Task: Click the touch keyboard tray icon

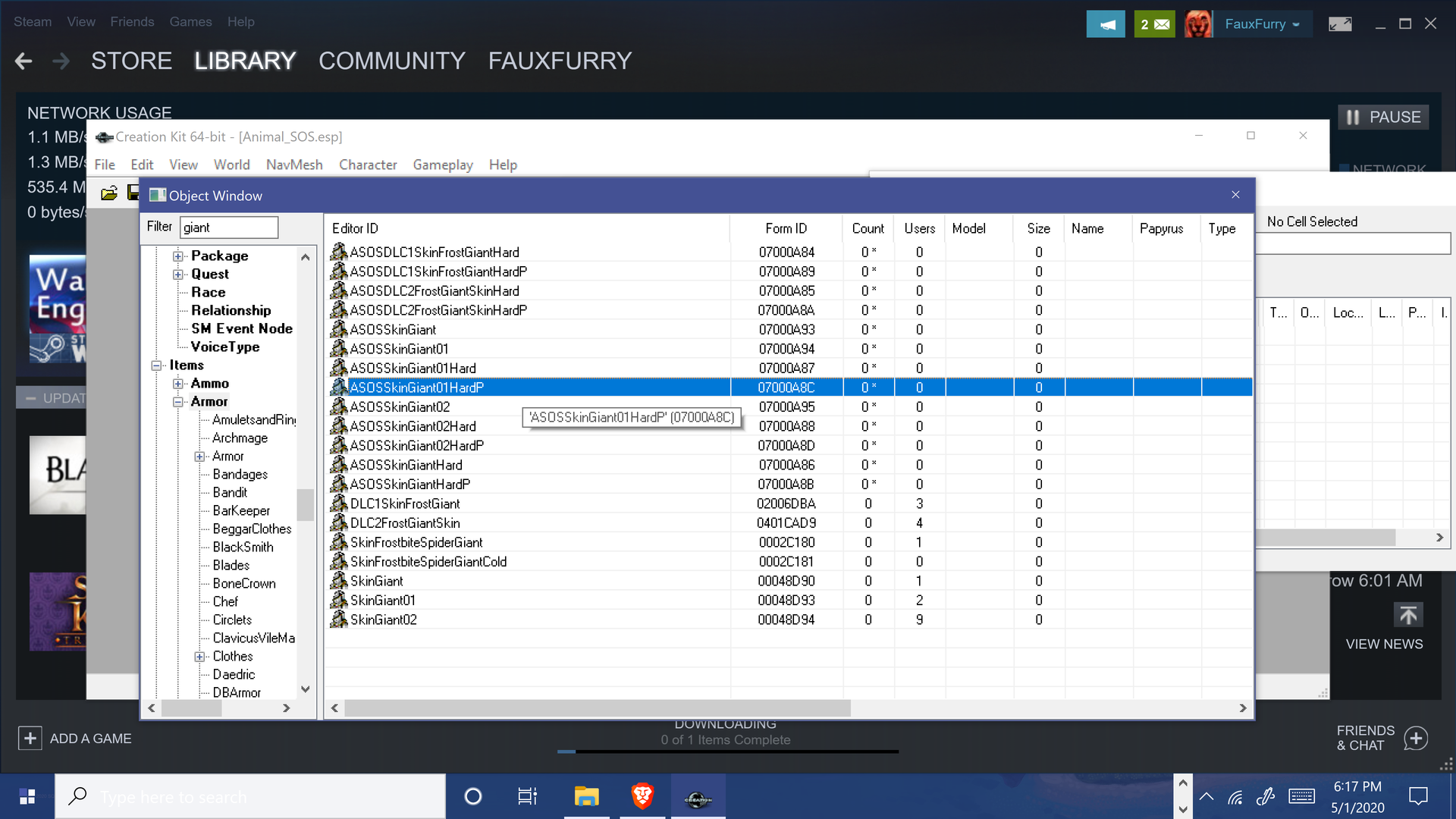Action: (x=1301, y=796)
